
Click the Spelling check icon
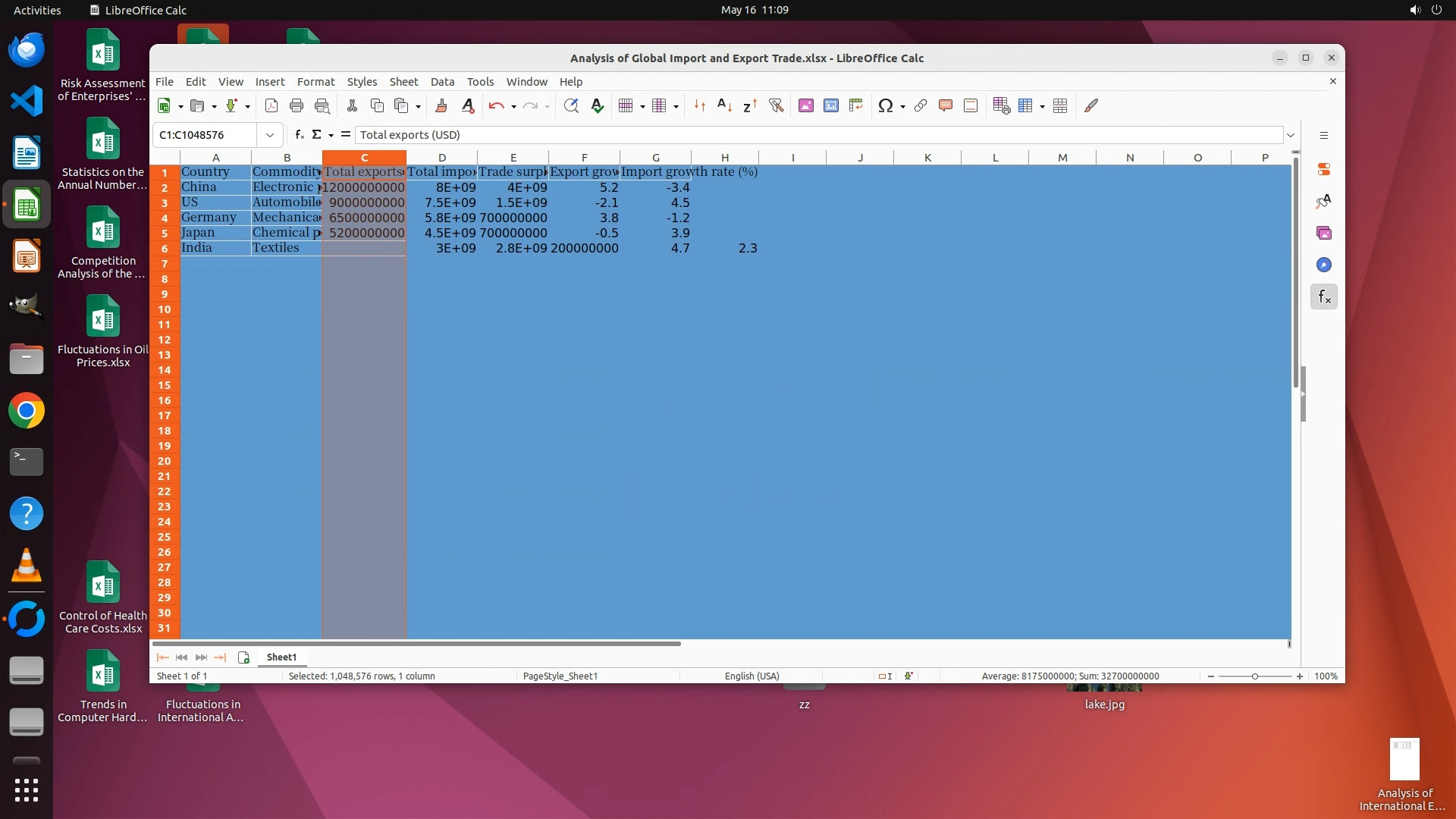(598, 106)
